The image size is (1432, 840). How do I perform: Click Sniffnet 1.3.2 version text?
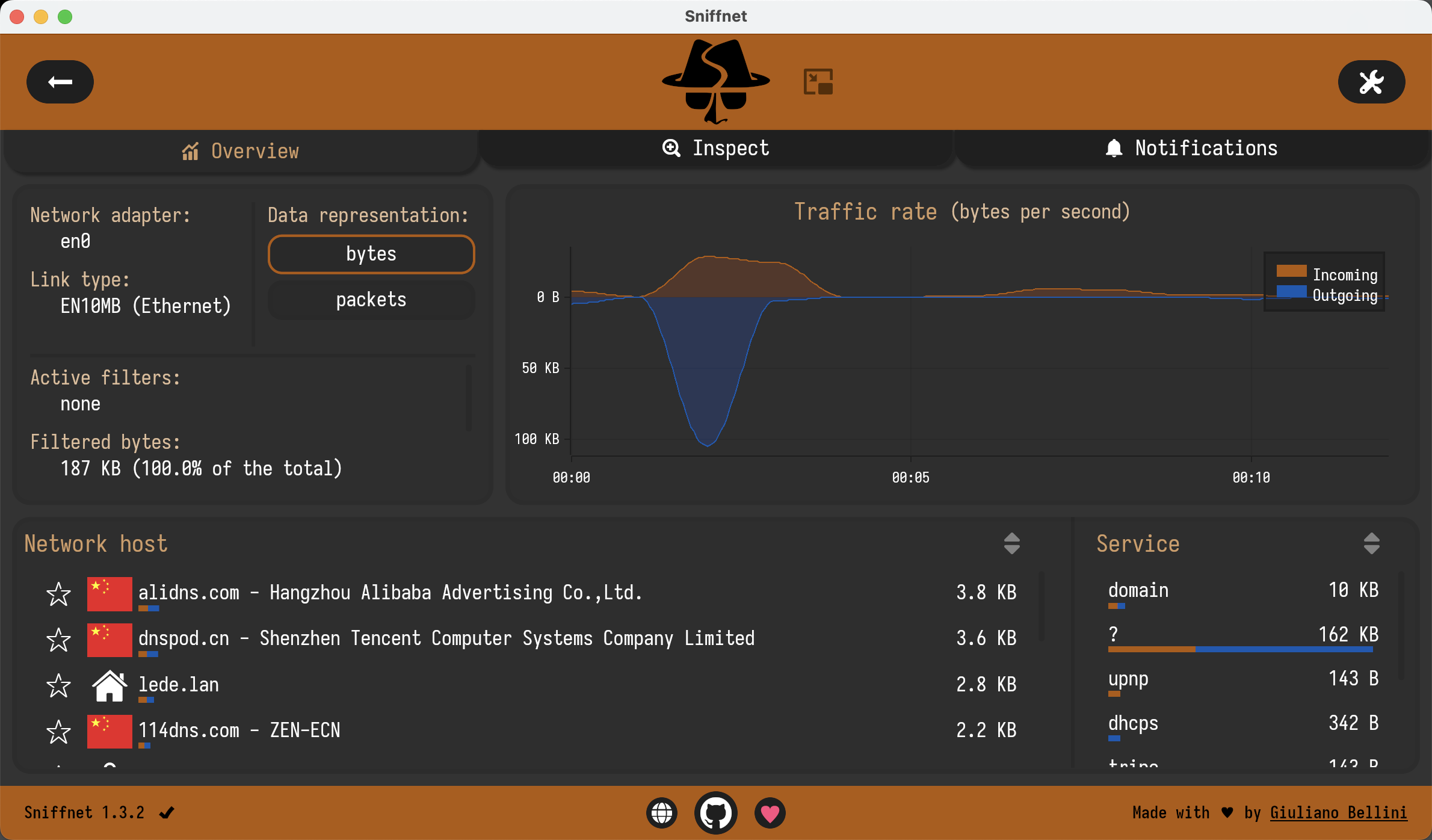tap(84, 812)
